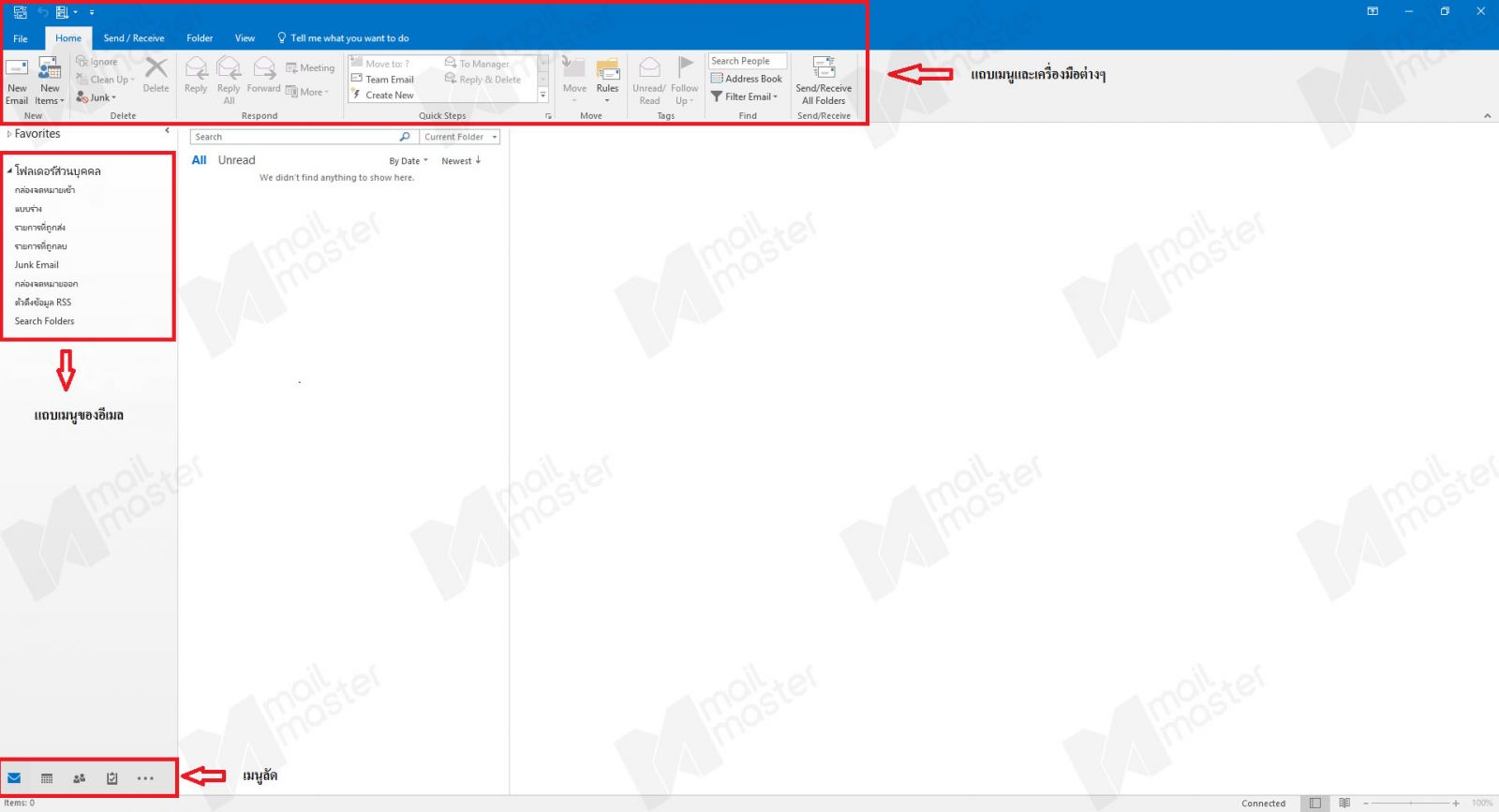Open the Junk dropdown menu
Screen dimensions: 1499x812
pyautogui.click(x=96, y=97)
